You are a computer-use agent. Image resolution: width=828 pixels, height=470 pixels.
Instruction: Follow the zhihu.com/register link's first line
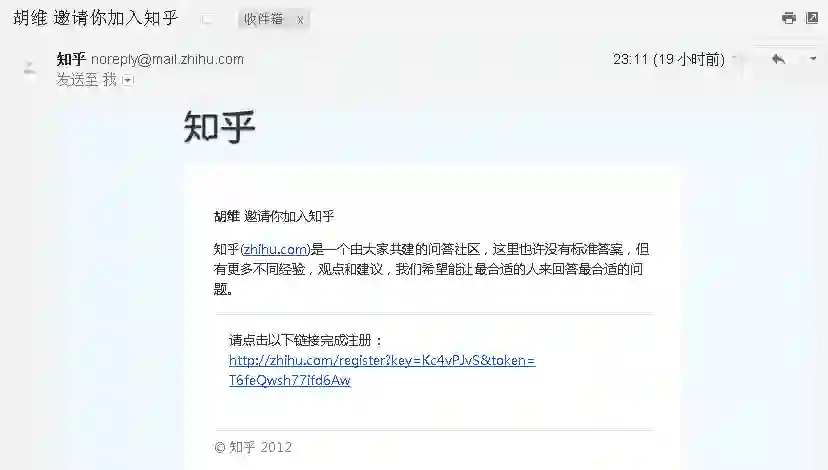pyautogui.click(x=382, y=360)
